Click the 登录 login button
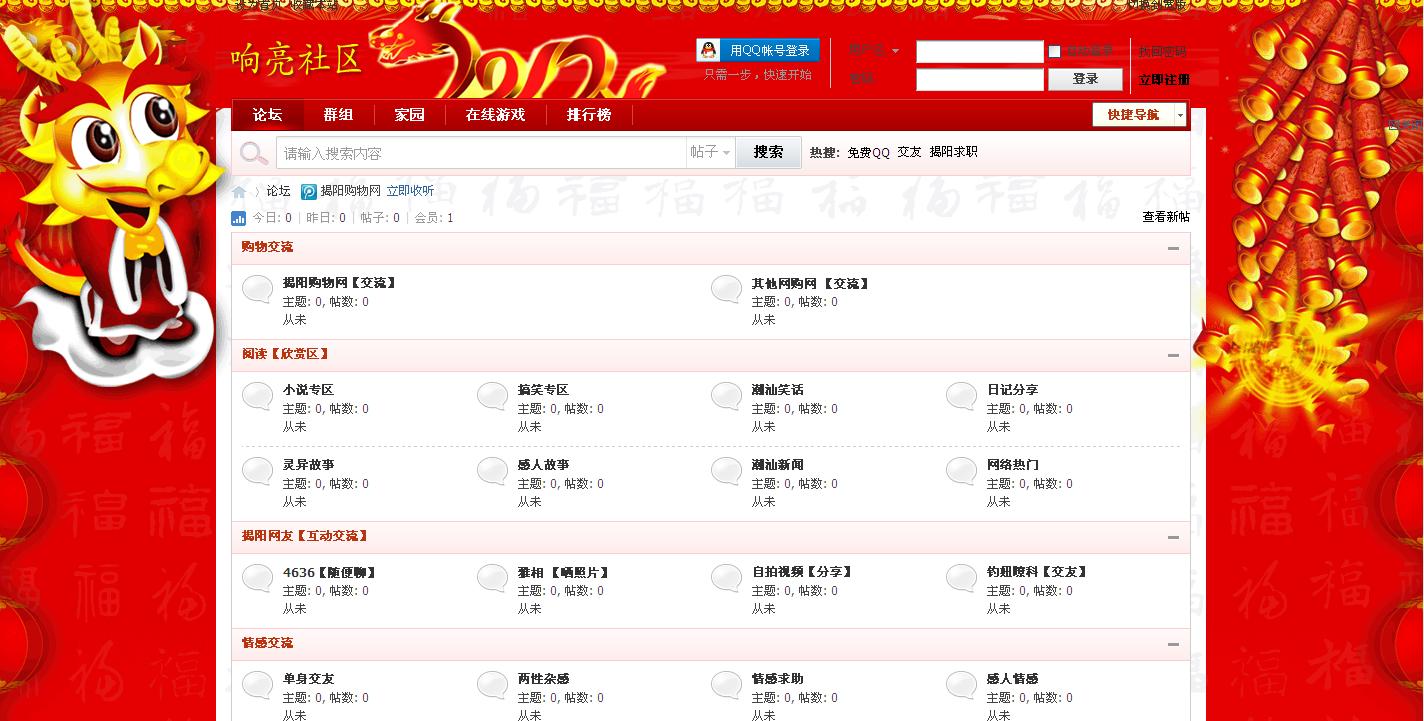Viewport: 1424px width, 721px height. (x=1085, y=78)
